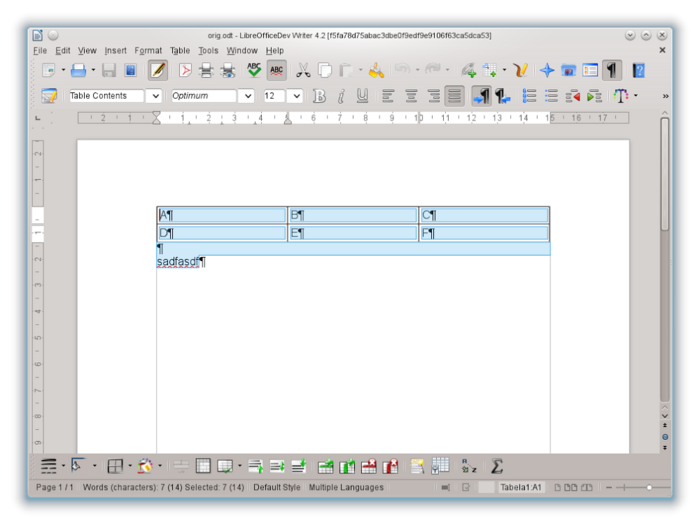Viewport: 700px width, 525px height.
Task: Click the Insert Row icon
Action: coord(325,467)
